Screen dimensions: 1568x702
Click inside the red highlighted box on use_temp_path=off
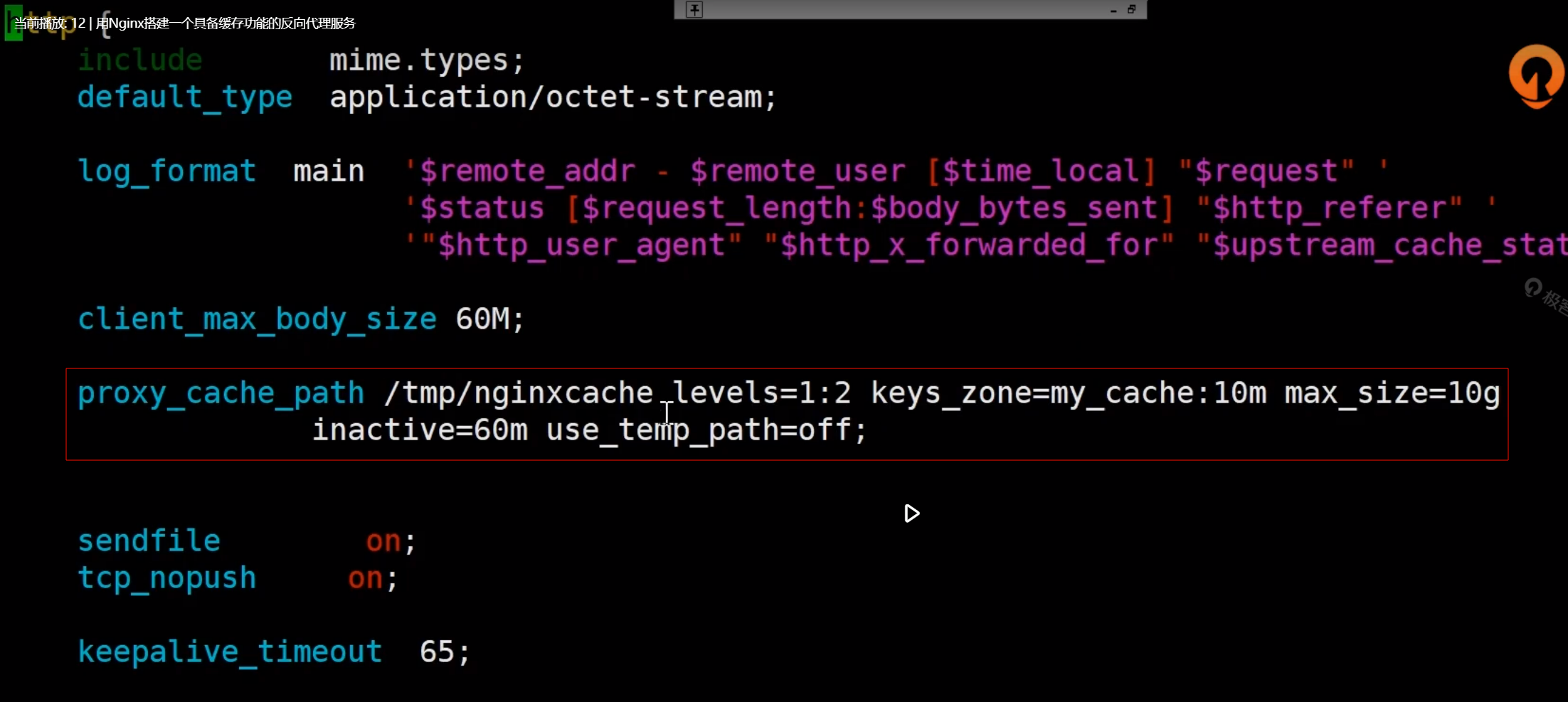coord(706,431)
